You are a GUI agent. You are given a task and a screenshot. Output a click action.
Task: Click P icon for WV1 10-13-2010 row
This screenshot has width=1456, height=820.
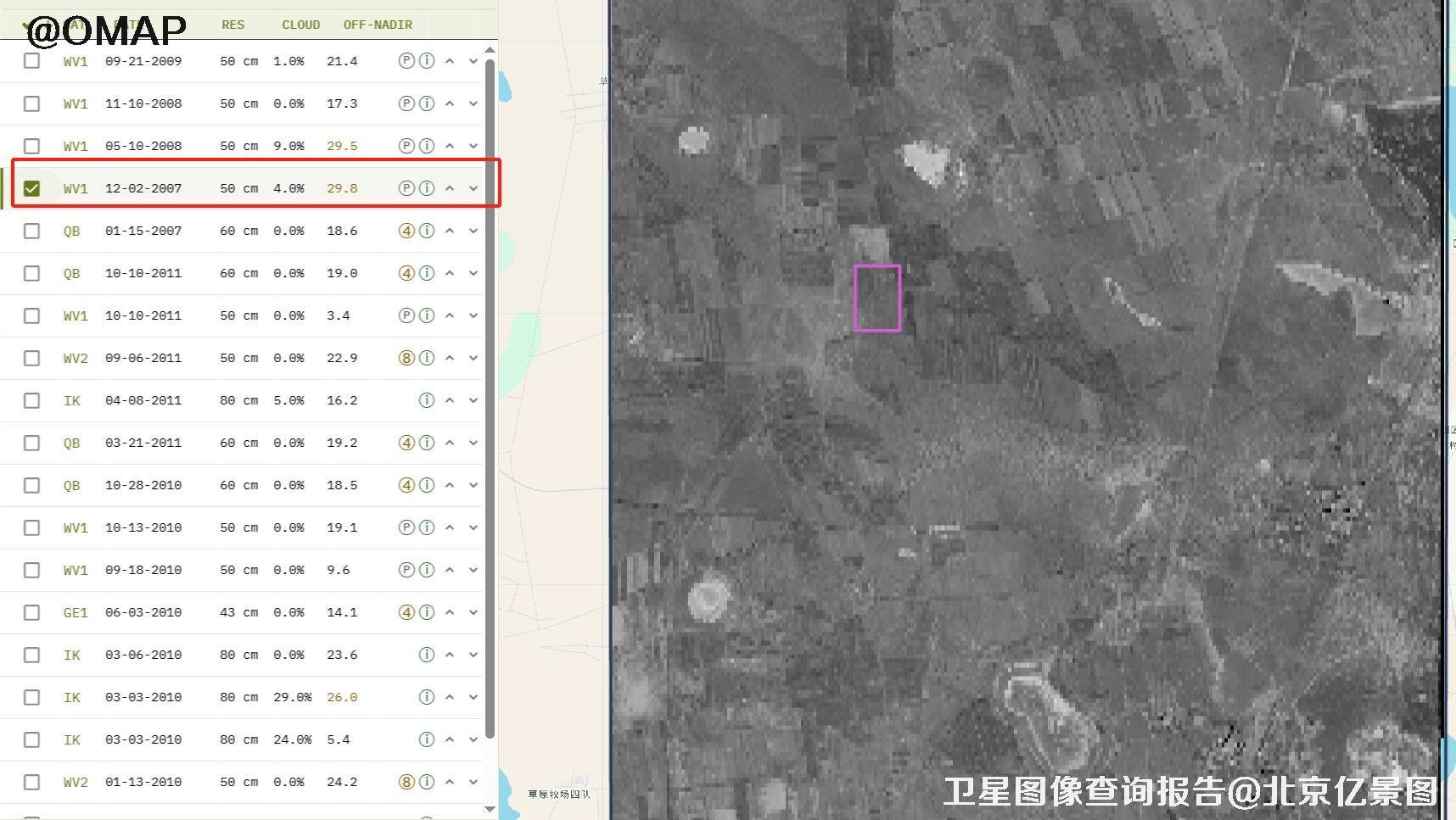(x=406, y=527)
